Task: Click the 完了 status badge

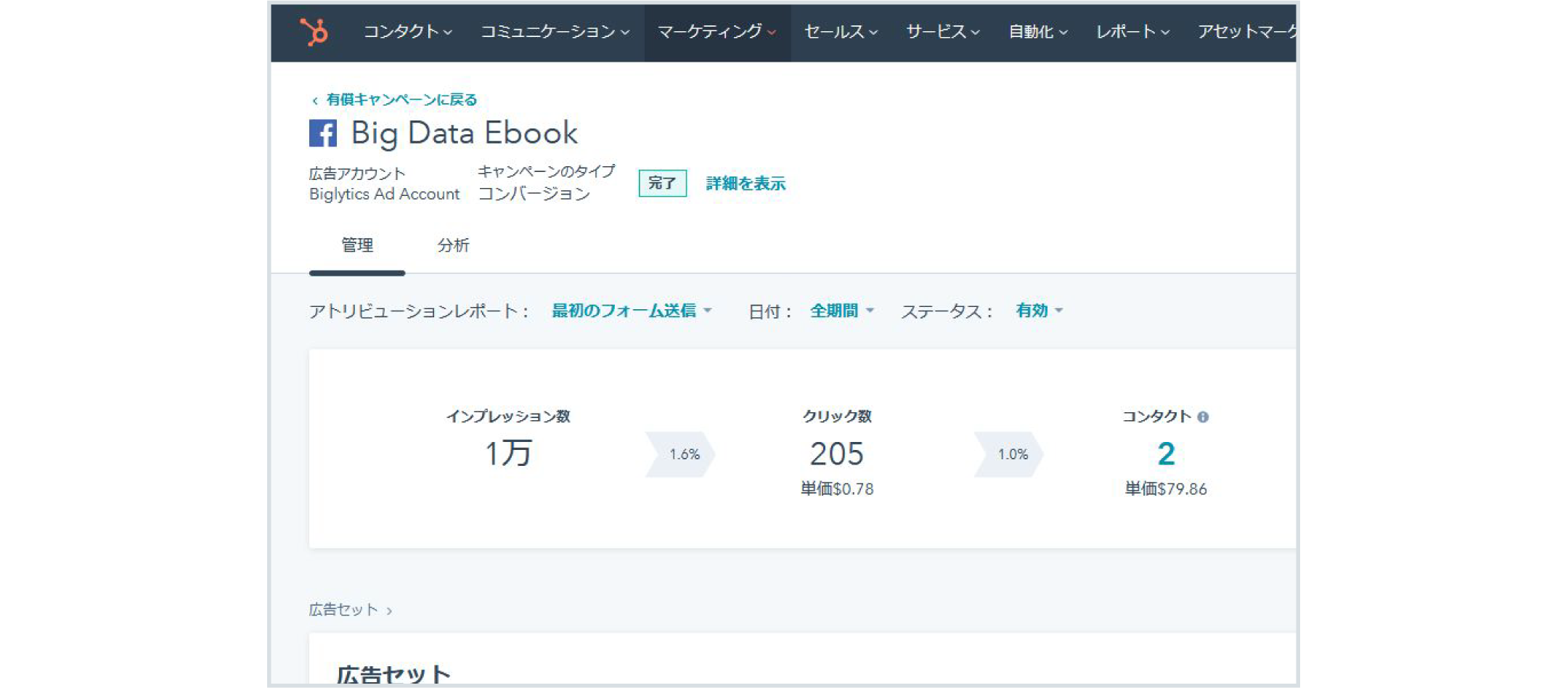Action: coord(662,184)
